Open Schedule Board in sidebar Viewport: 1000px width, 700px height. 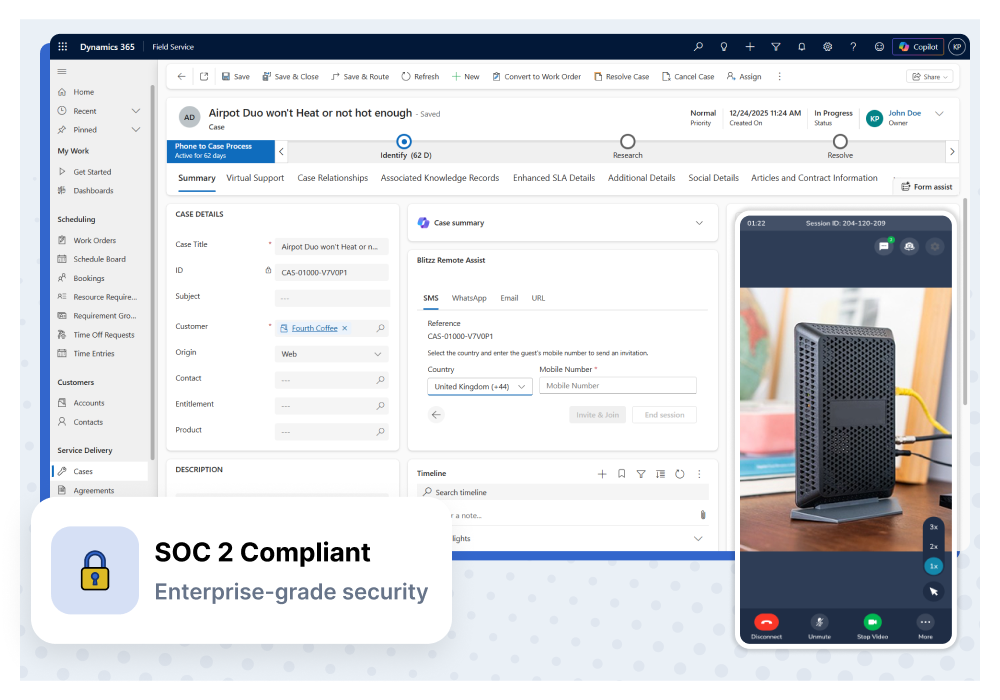click(x=99, y=259)
